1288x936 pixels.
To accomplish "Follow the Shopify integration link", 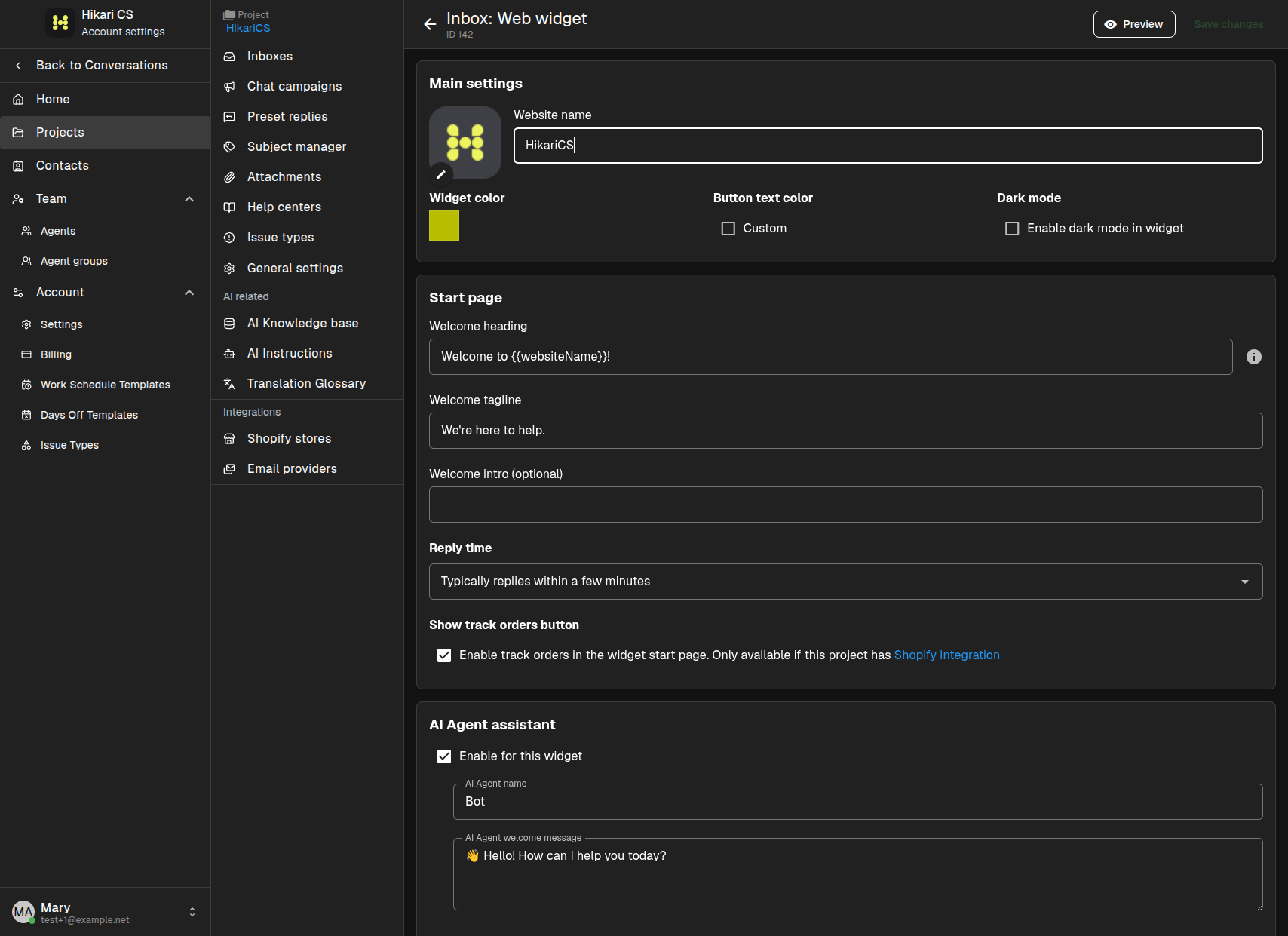I will (x=946, y=655).
